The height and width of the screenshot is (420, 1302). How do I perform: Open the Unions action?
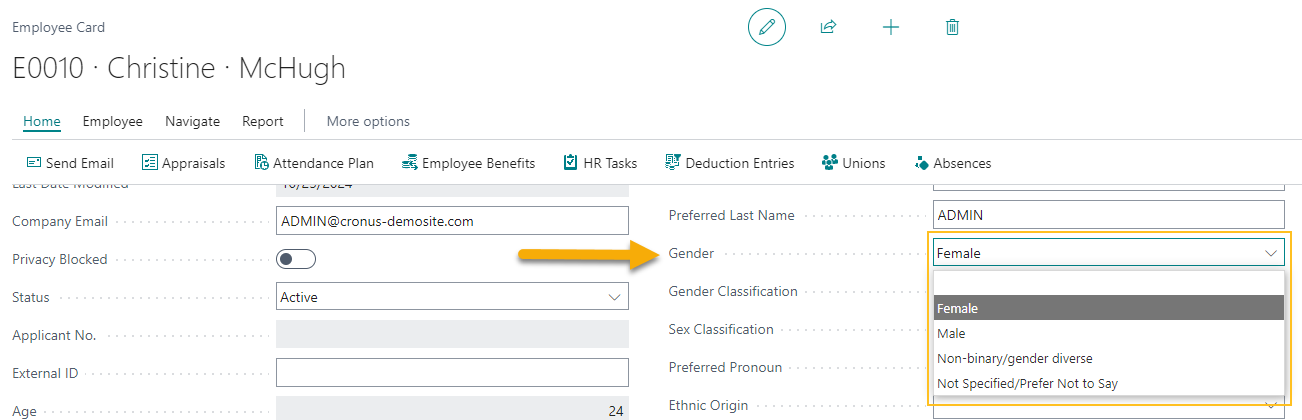click(853, 163)
